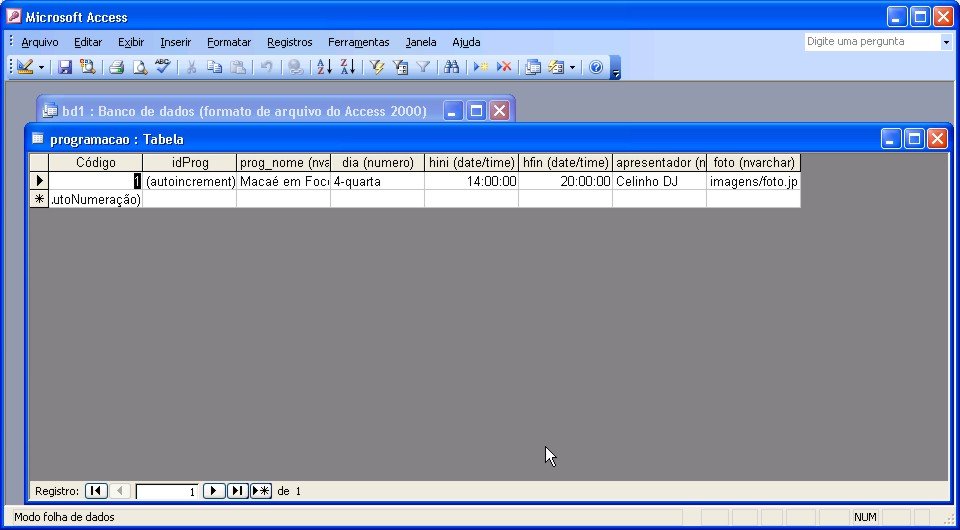The image size is (960, 530).
Task: Delete record using toolbar icon
Action: [504, 67]
